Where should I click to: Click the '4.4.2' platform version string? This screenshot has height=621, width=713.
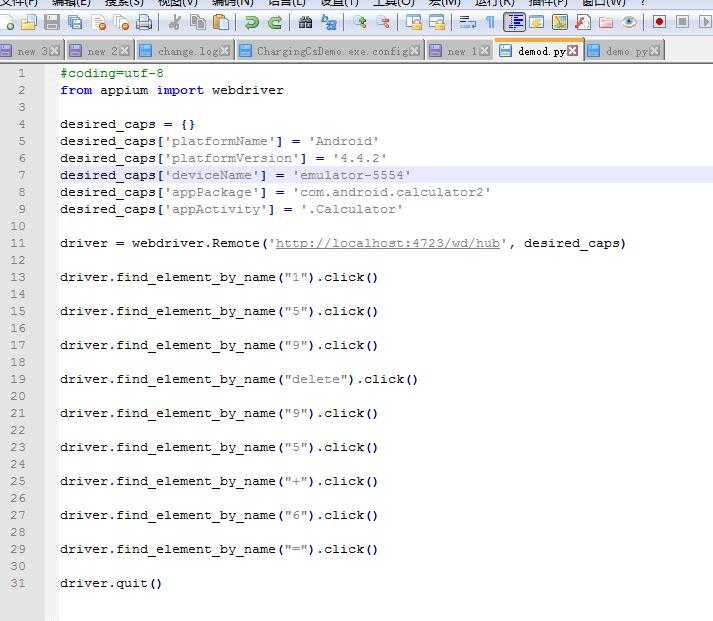[x=359, y=158]
